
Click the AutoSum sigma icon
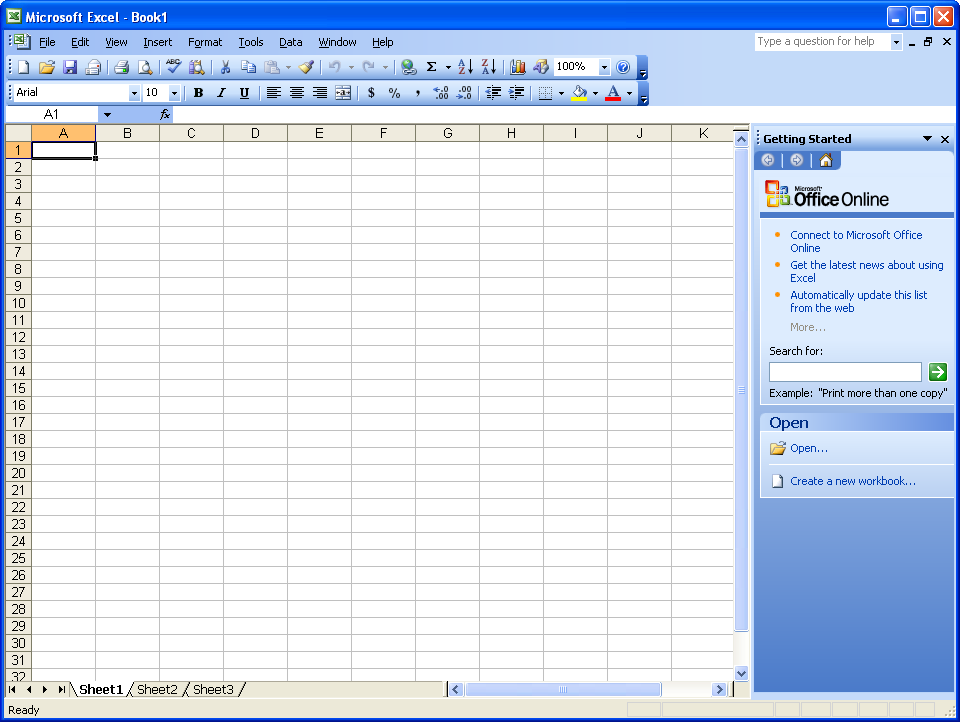pyautogui.click(x=432, y=67)
